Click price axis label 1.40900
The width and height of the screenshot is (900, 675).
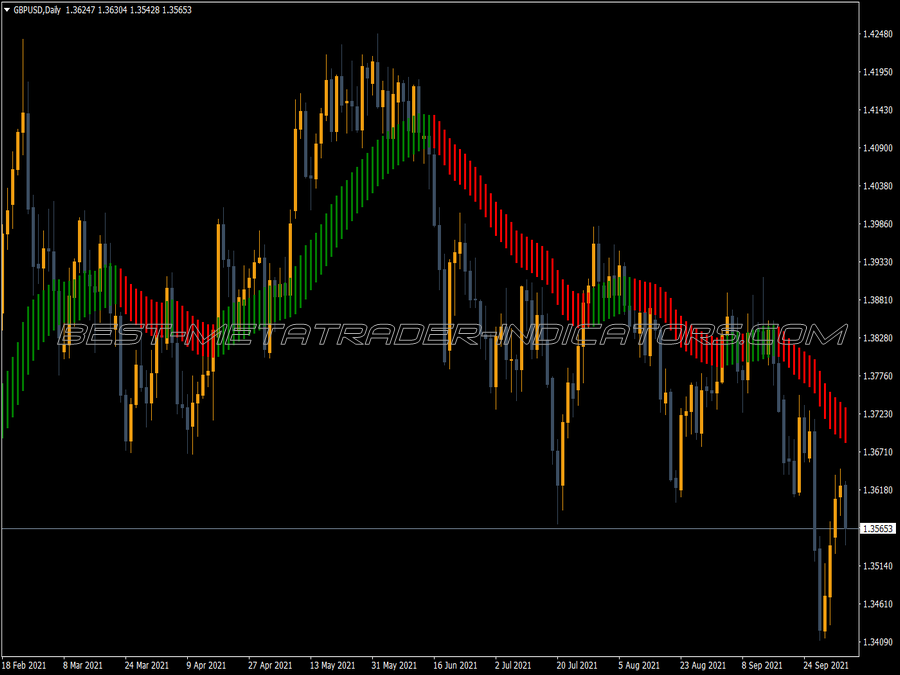click(878, 148)
